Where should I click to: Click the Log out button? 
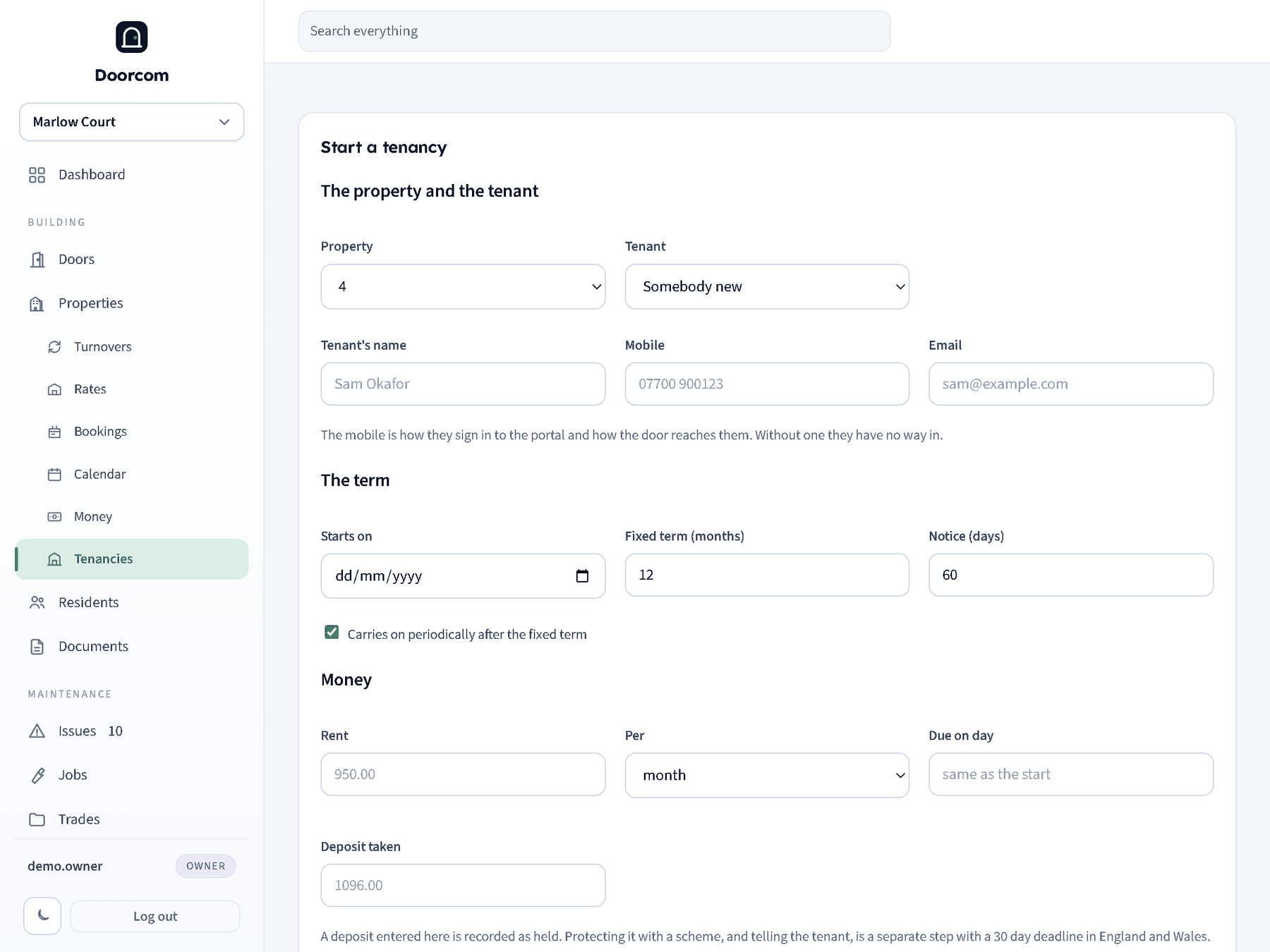(x=155, y=916)
